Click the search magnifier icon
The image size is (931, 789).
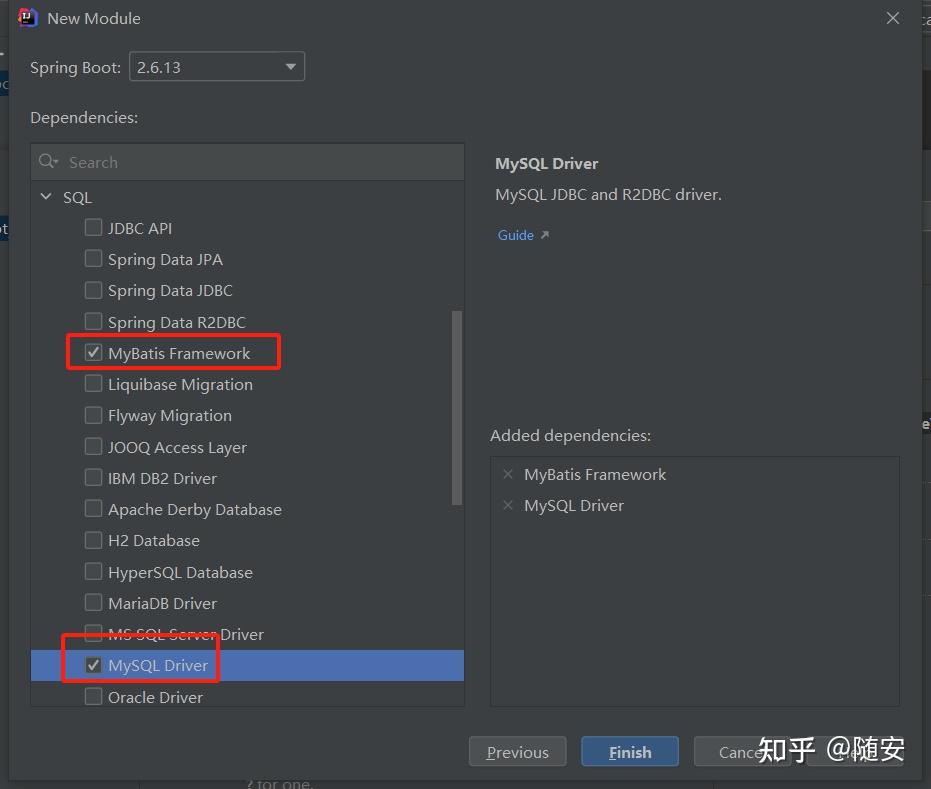click(x=48, y=161)
